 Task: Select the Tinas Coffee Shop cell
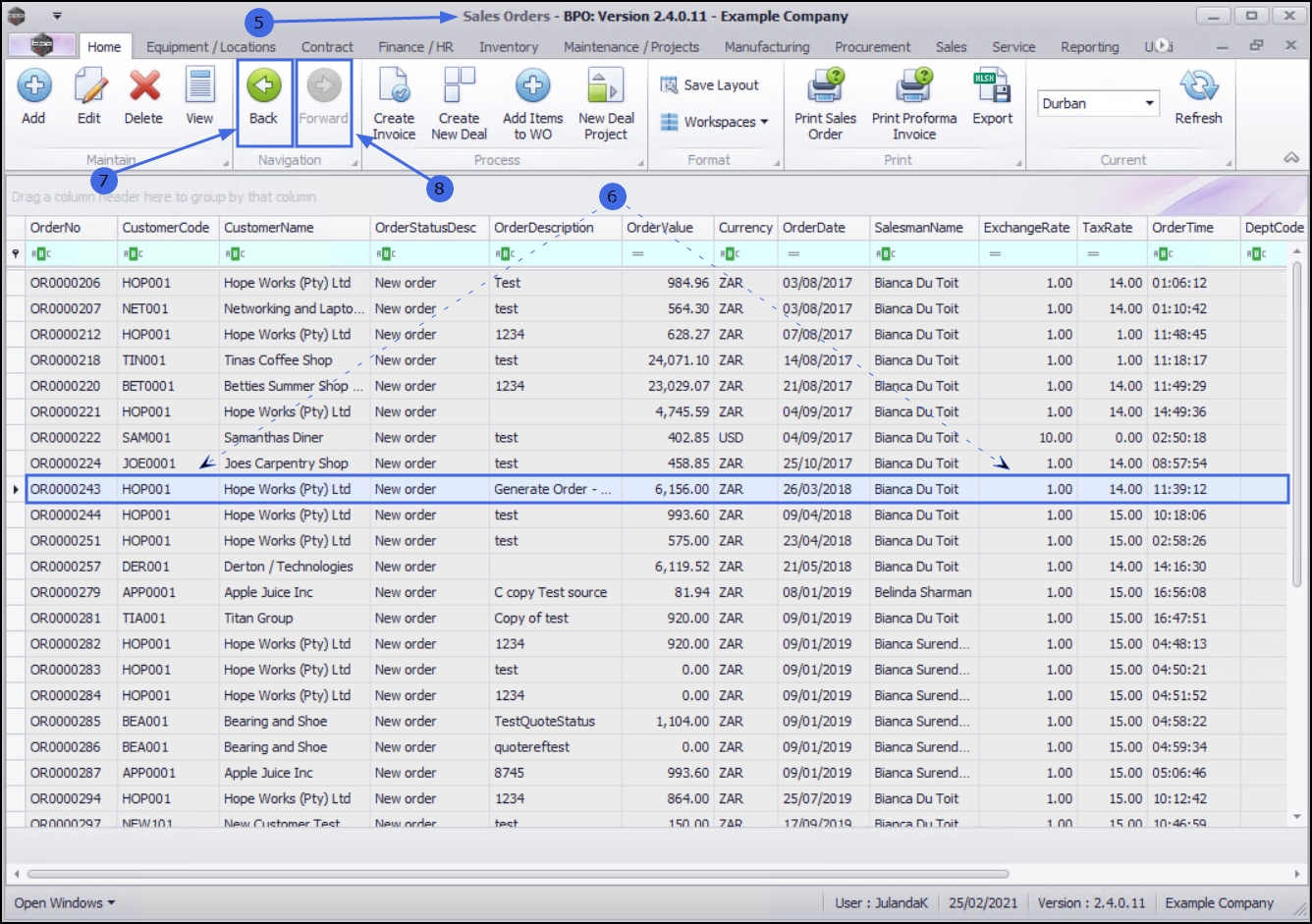tap(295, 360)
